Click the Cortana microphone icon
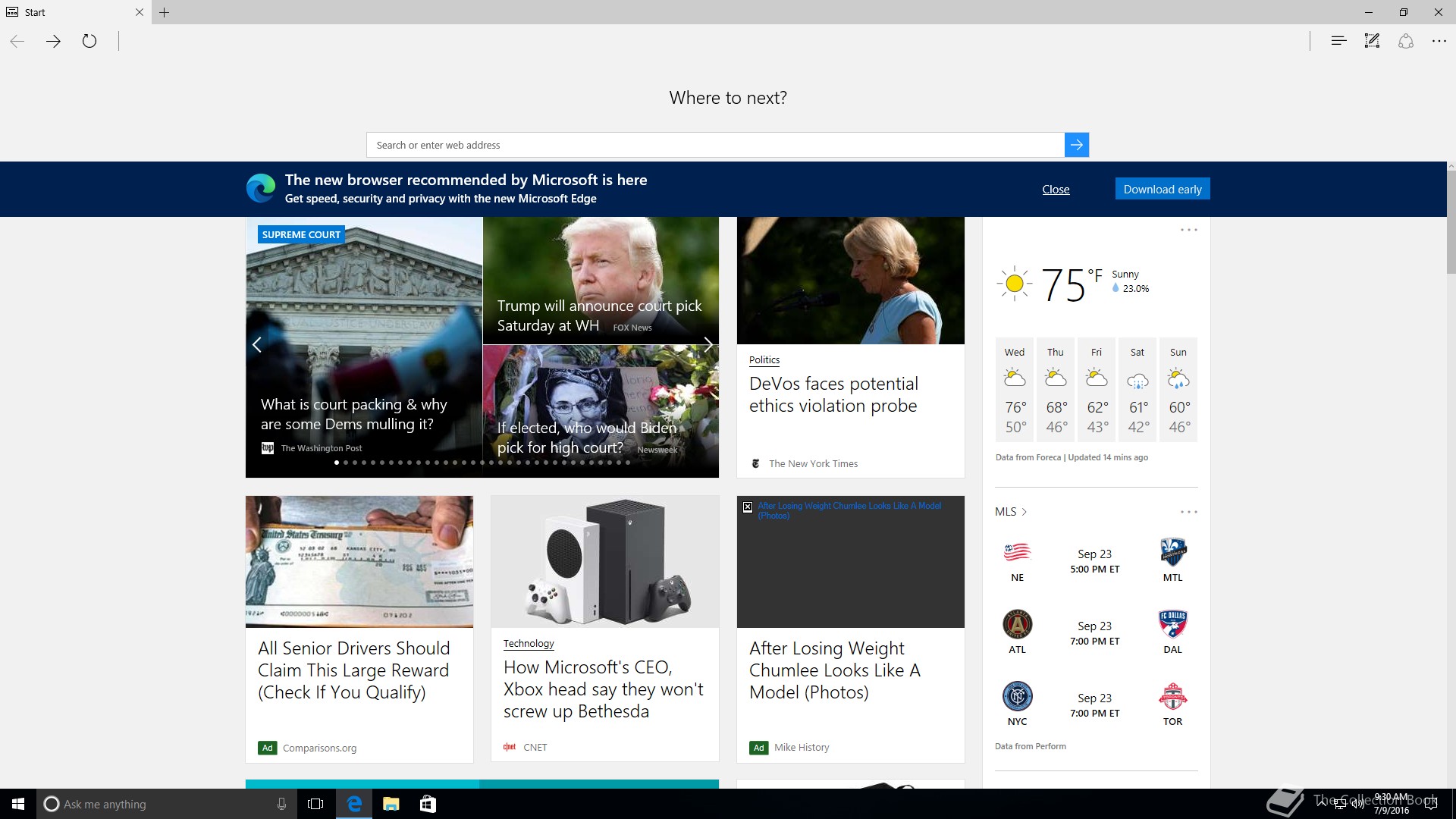 (281, 804)
